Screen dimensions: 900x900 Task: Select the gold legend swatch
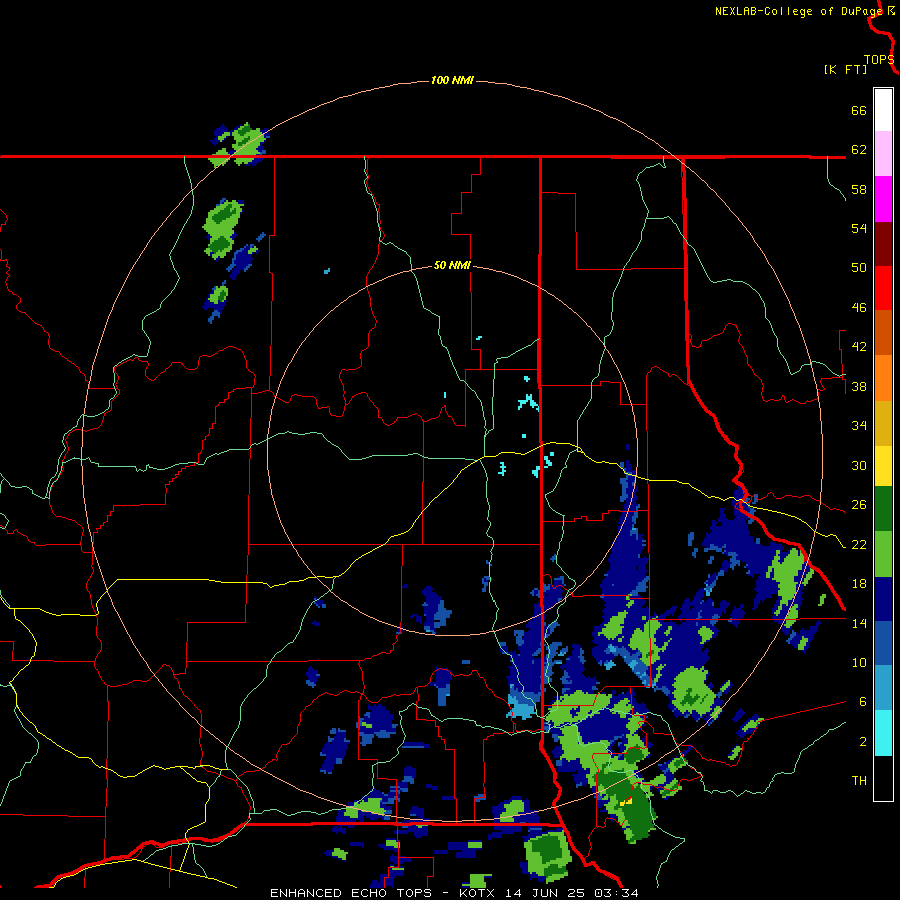click(883, 423)
